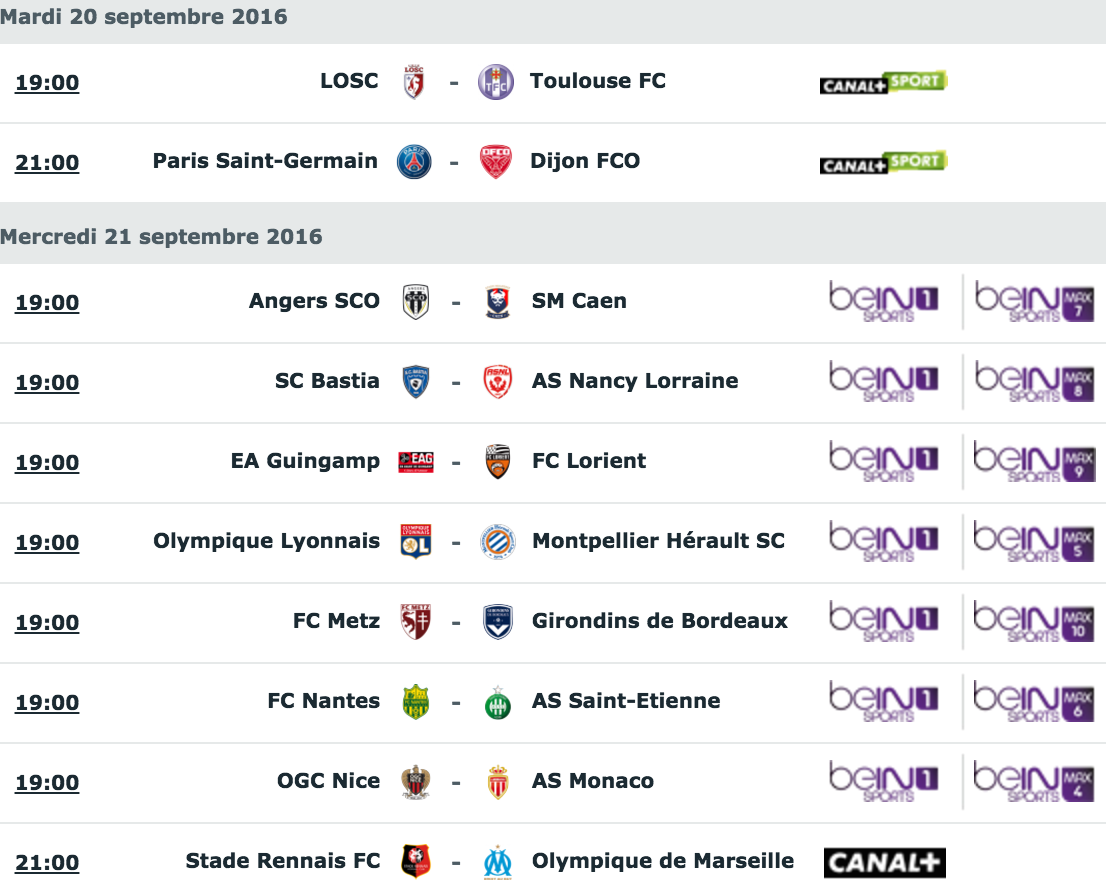Click the Olympique Lyonnais OL crest
Image resolution: width=1106 pixels, height=890 pixels.
click(x=415, y=542)
